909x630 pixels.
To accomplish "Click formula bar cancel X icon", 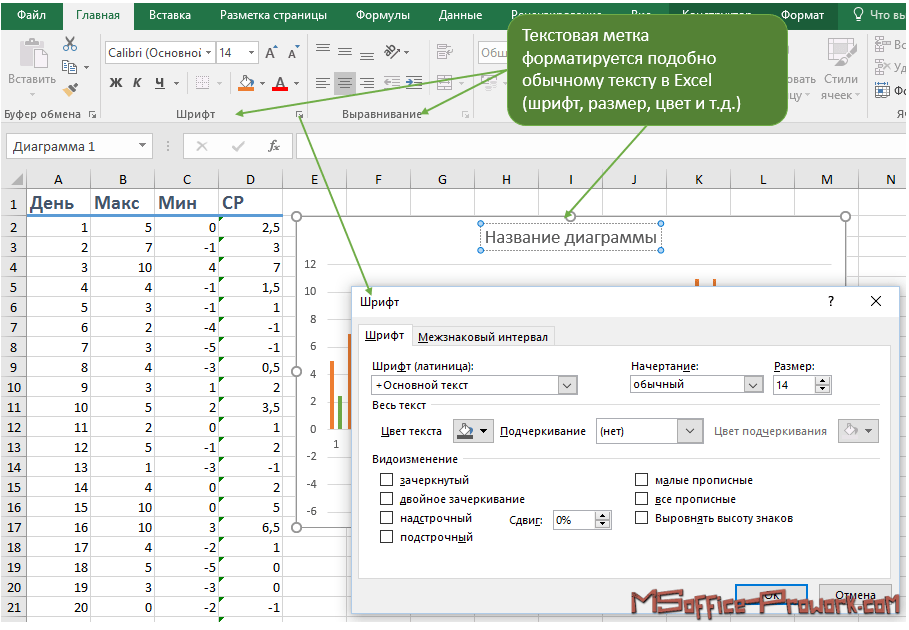I will point(202,146).
